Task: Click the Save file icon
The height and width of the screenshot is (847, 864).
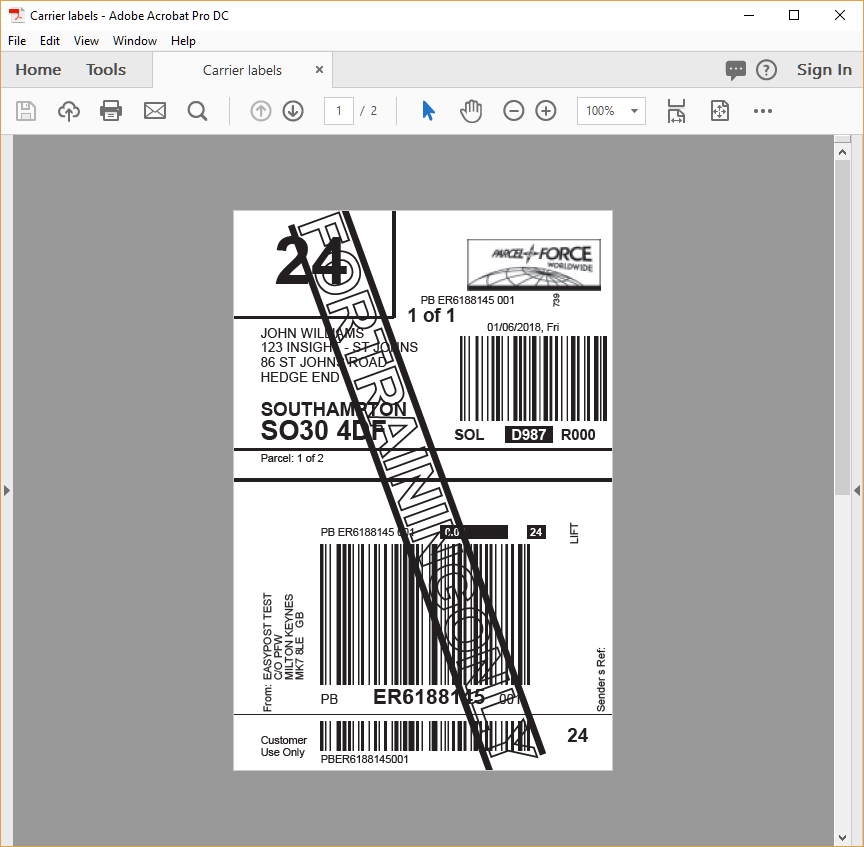Action: coord(26,111)
